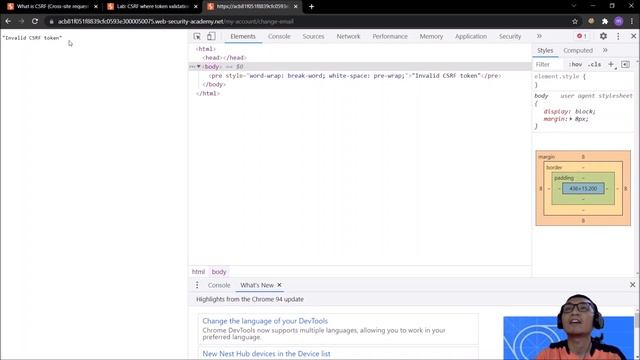Screen dimensions: 640x360
Task: Open the drawer three-dot menu
Action: point(197,285)
